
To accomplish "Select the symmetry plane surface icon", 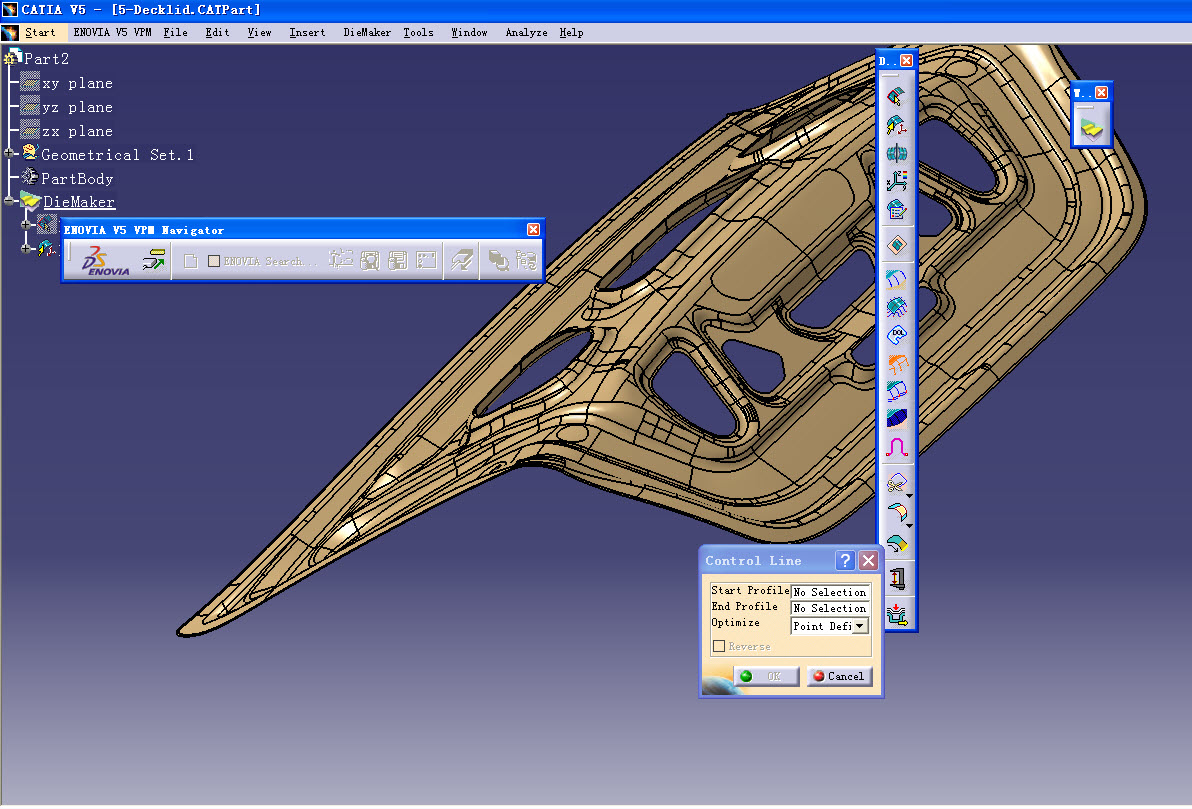I will (897, 153).
